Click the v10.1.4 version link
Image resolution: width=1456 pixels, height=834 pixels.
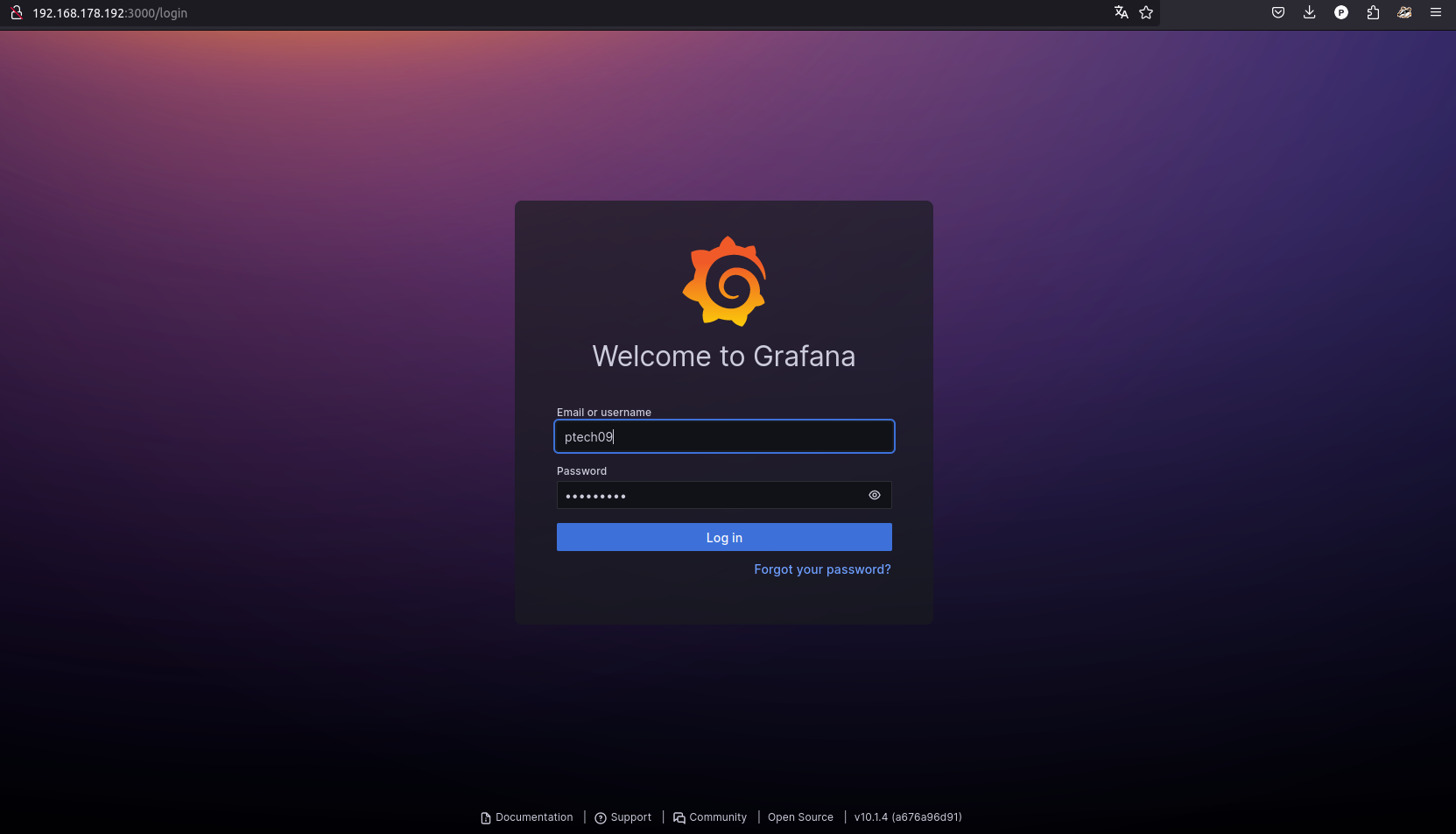coord(908,817)
